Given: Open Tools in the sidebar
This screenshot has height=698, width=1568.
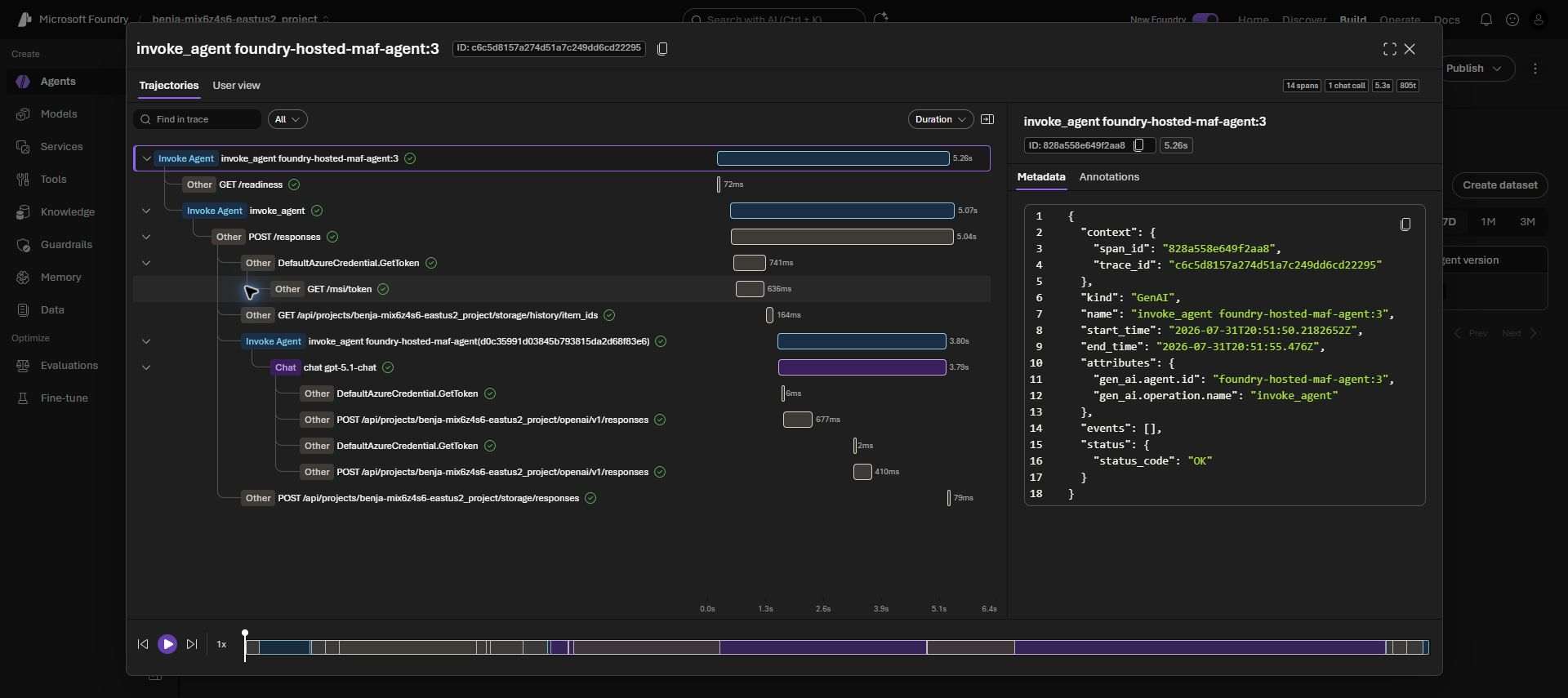Looking at the screenshot, I should pos(53,180).
